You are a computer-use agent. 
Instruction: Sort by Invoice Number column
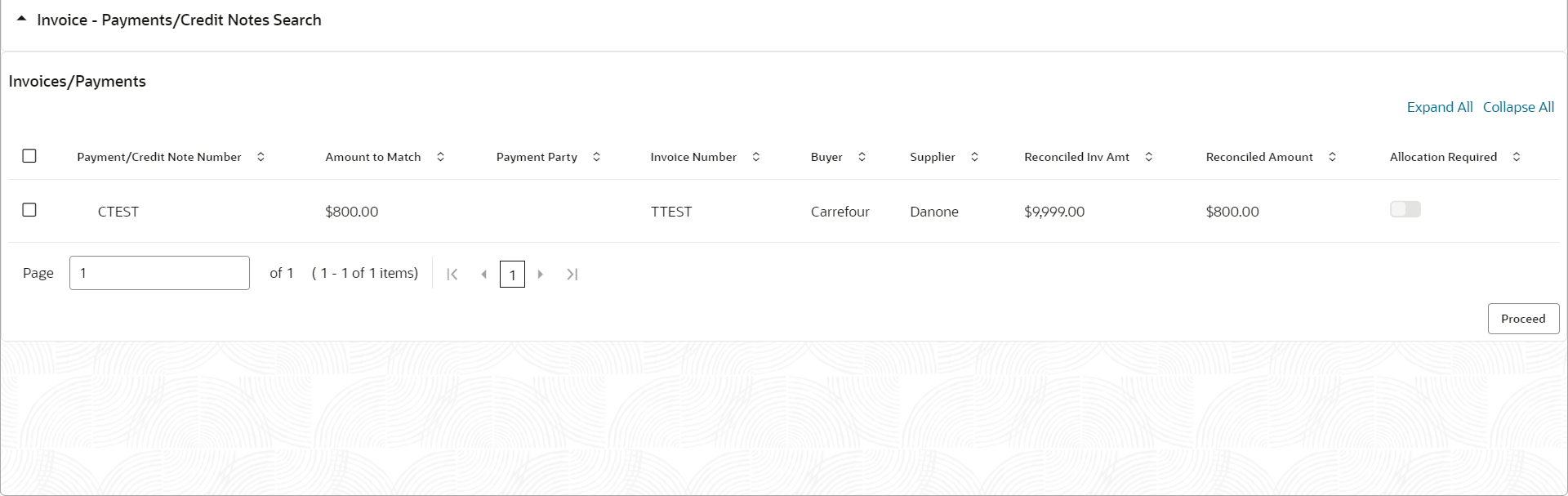click(x=756, y=157)
